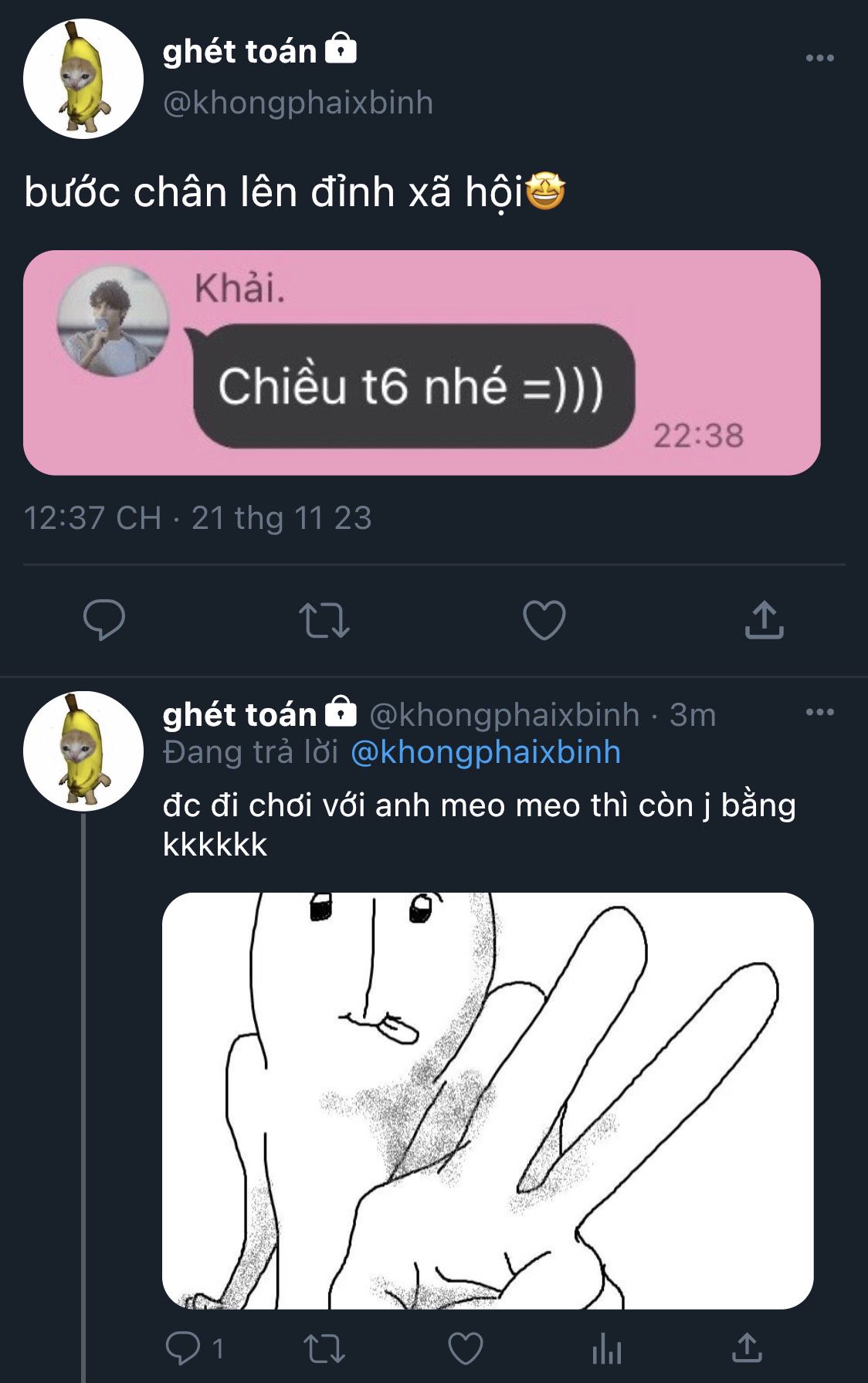Open more options on the main tweet

tap(819, 58)
